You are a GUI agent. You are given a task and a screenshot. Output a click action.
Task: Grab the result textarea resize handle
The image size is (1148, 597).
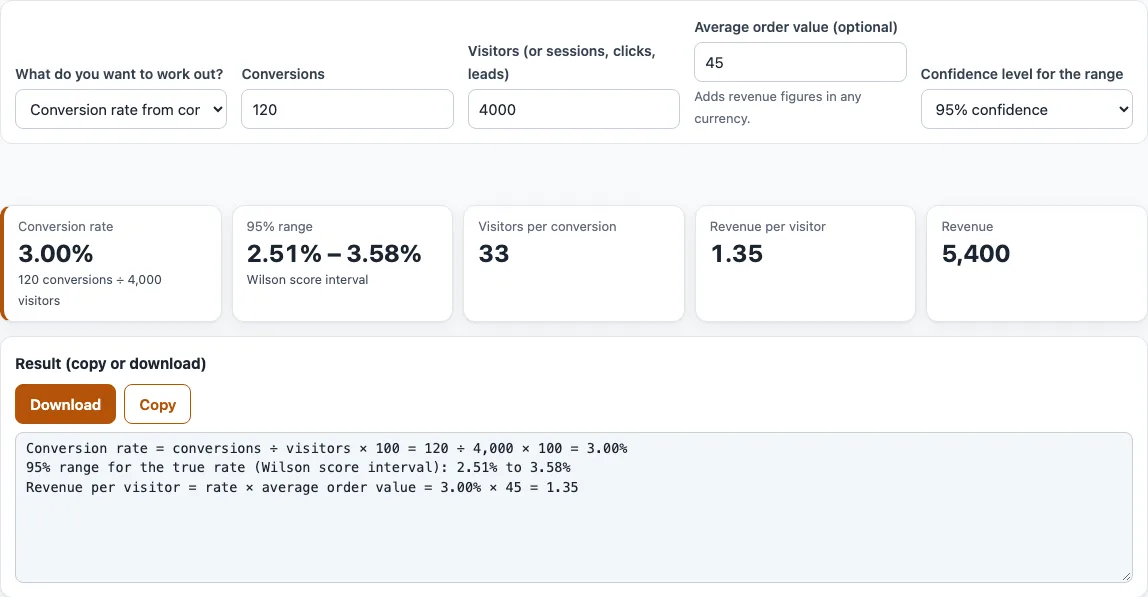pyautogui.click(x=1126, y=576)
